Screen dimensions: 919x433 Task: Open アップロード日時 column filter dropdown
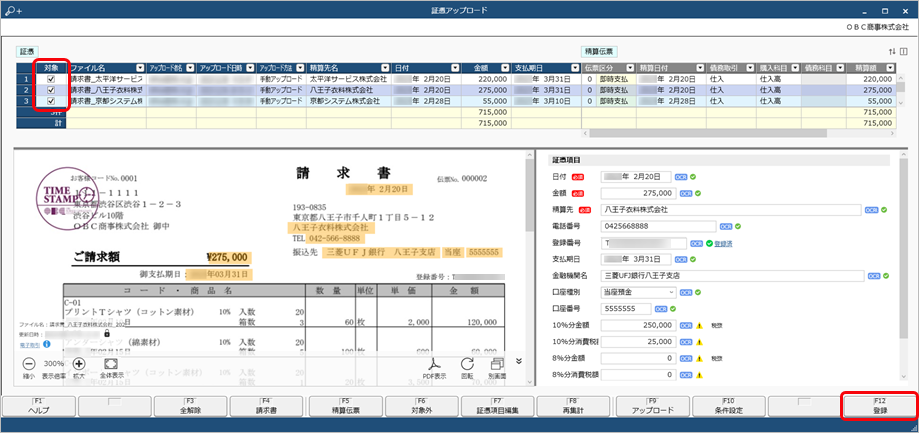coord(249,68)
